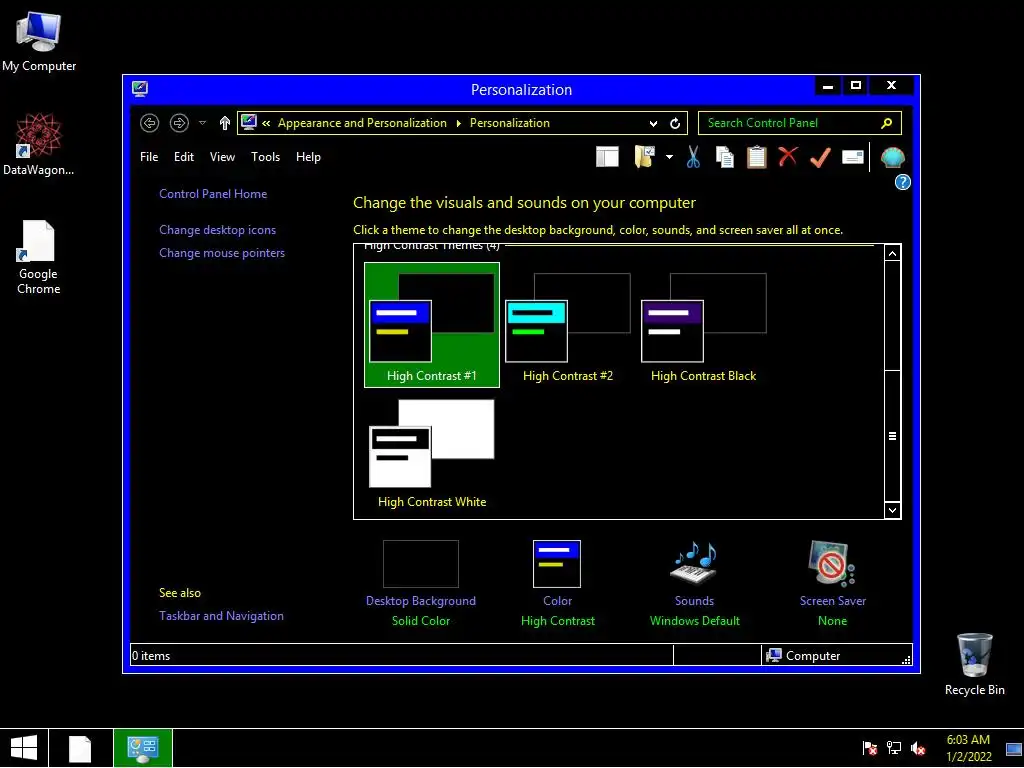Screen dimensions: 1024x768
Task: Open the File menu
Action: coord(149,157)
